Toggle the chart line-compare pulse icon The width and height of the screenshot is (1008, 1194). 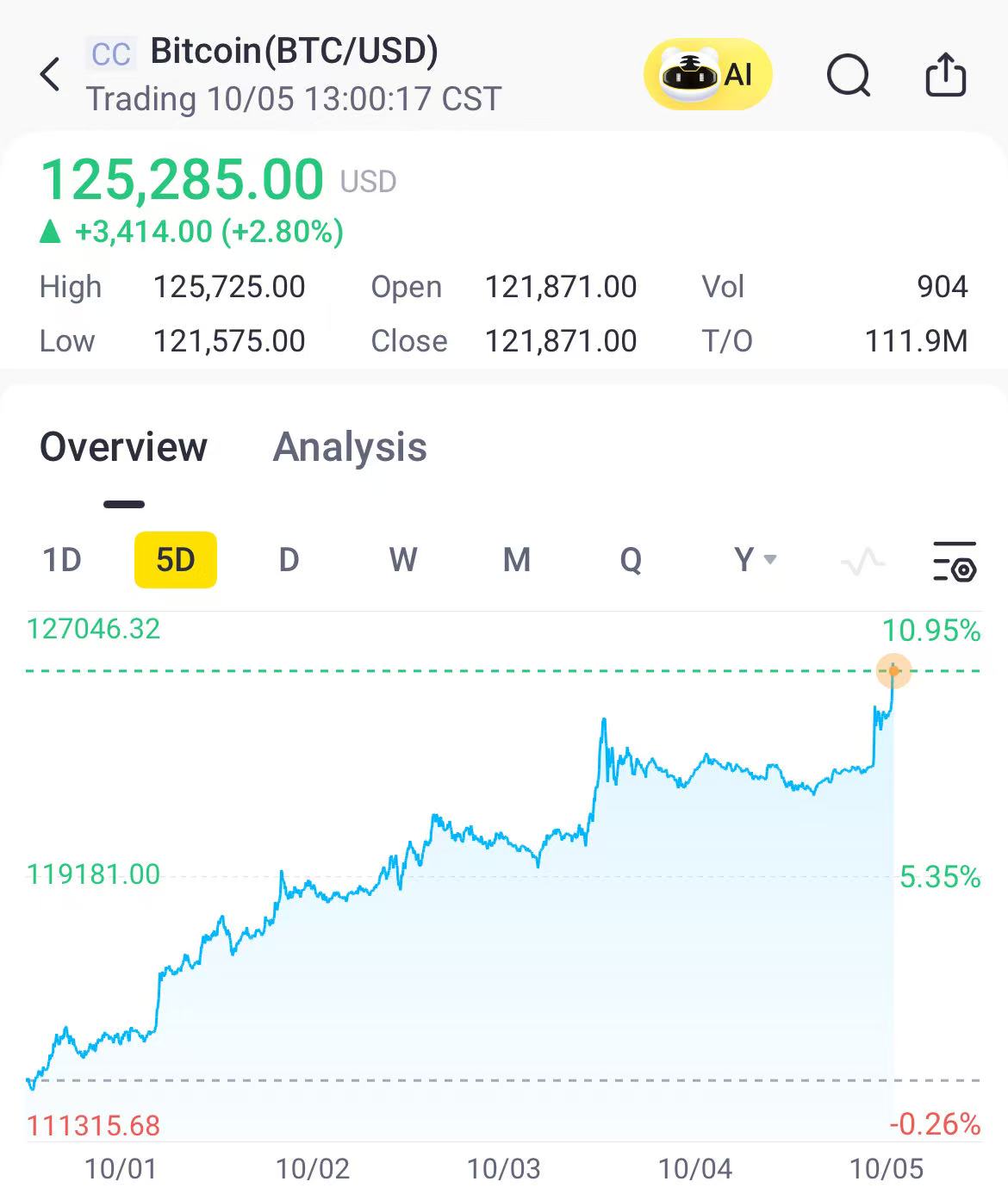click(862, 562)
